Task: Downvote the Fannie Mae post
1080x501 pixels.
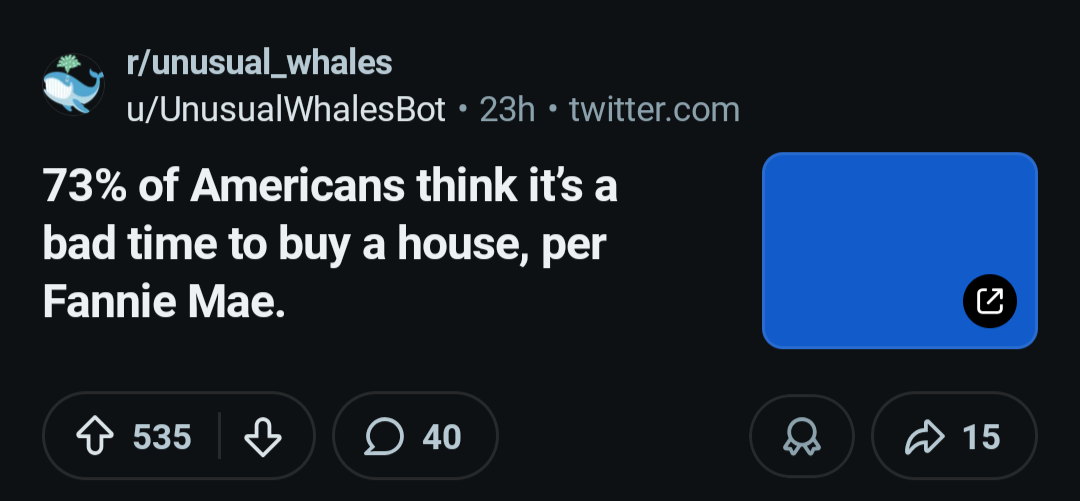Action: [261, 437]
